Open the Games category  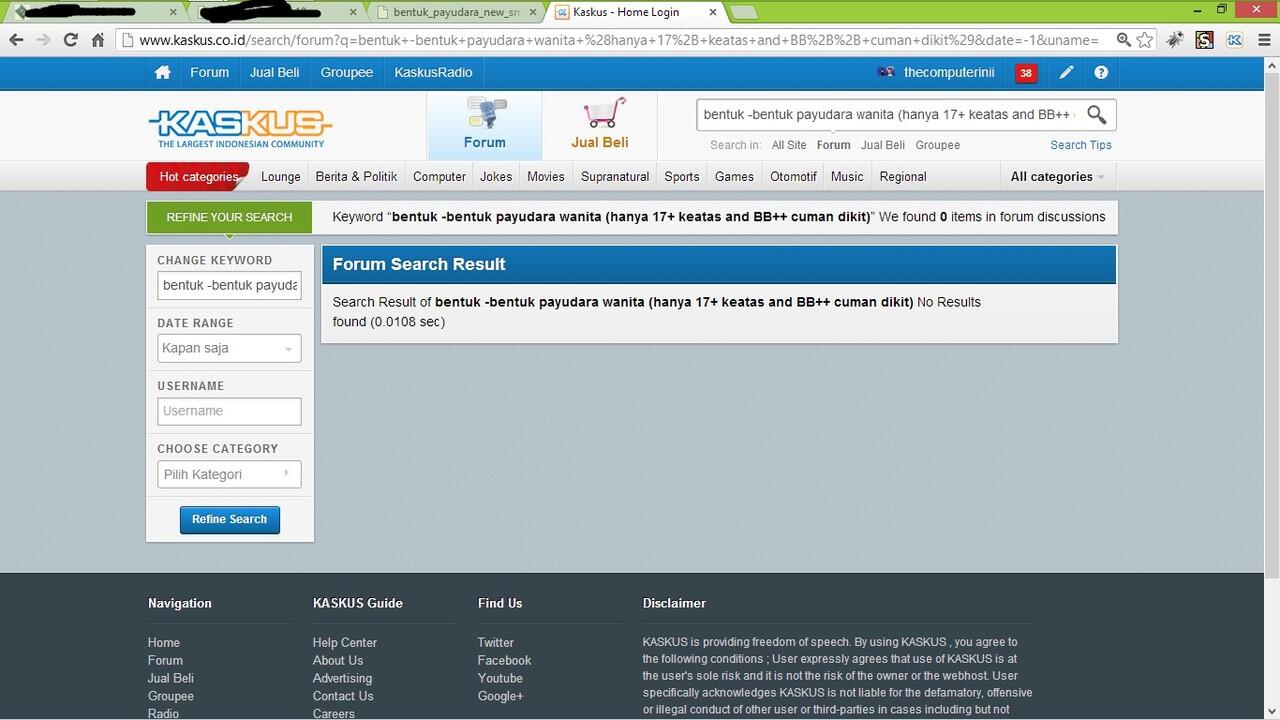point(734,177)
